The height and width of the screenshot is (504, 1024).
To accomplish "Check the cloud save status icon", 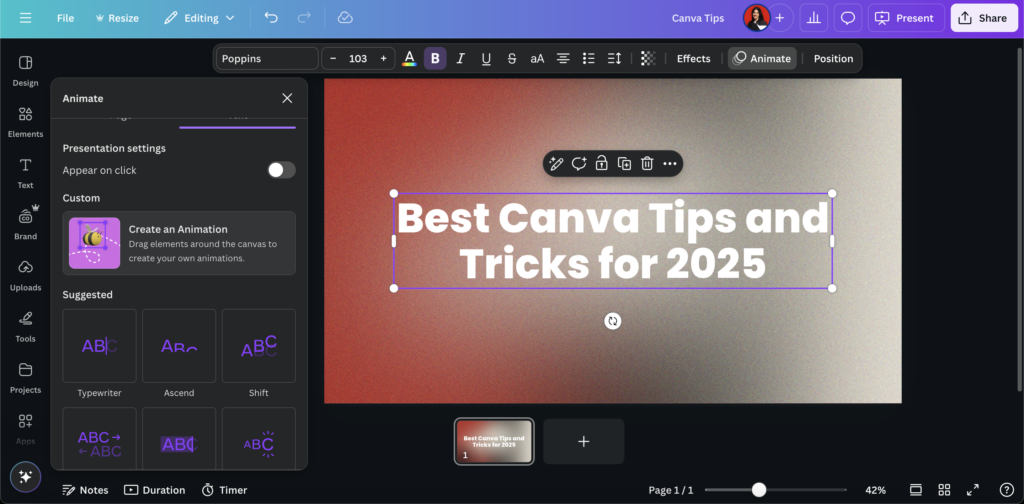I will coord(345,18).
